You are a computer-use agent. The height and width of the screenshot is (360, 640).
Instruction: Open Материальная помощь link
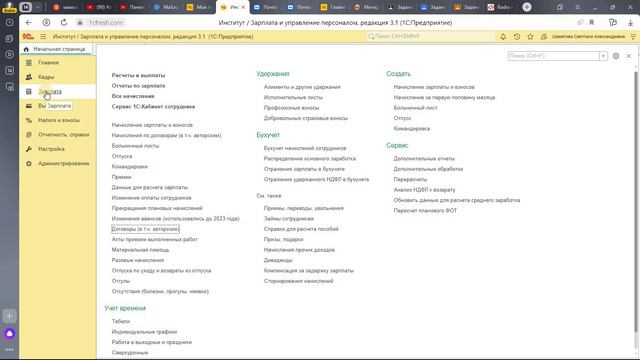coord(140,250)
